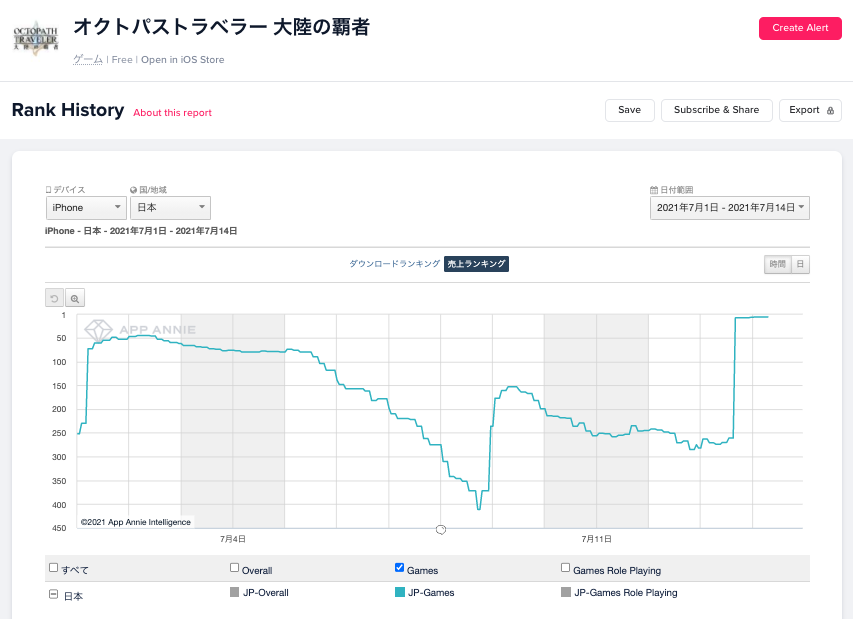Click the JP-Games Role Playing gray swatch
Viewport: 853px width, 619px height.
pyautogui.click(x=566, y=592)
